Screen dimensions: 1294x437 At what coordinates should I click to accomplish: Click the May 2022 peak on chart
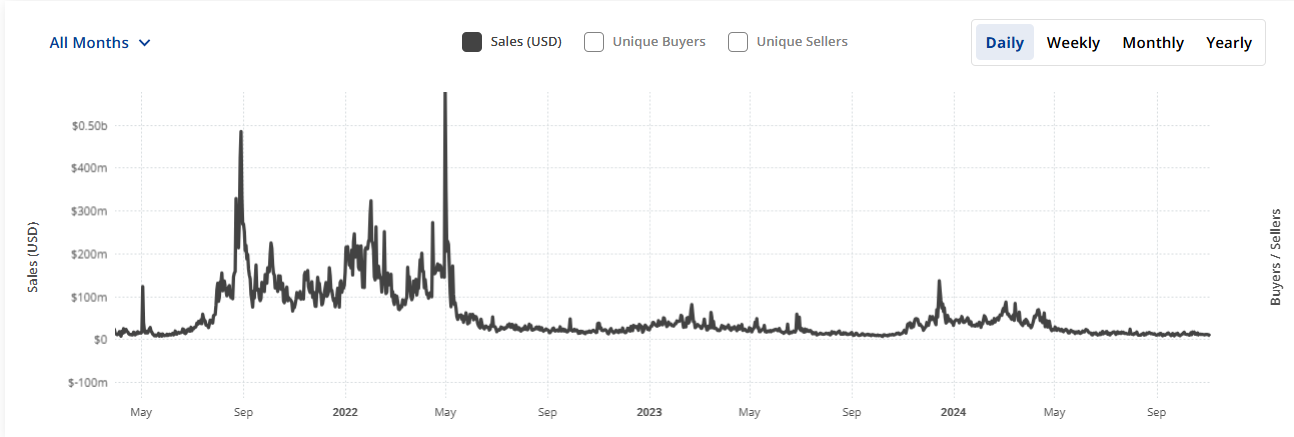coord(445,97)
